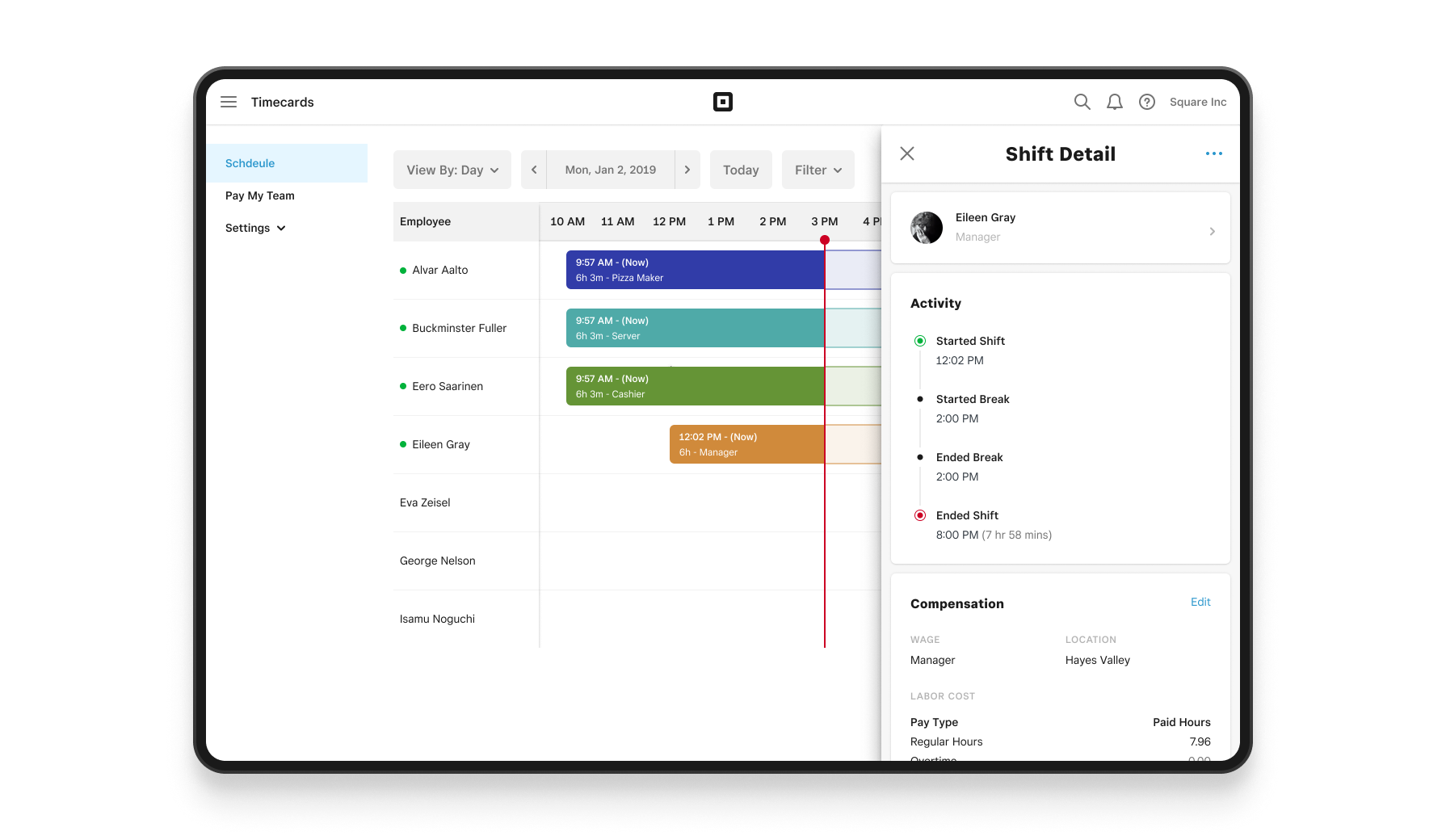The image size is (1446, 840).
Task: Click Eileen Gray's profile photo
Action: [927, 229]
